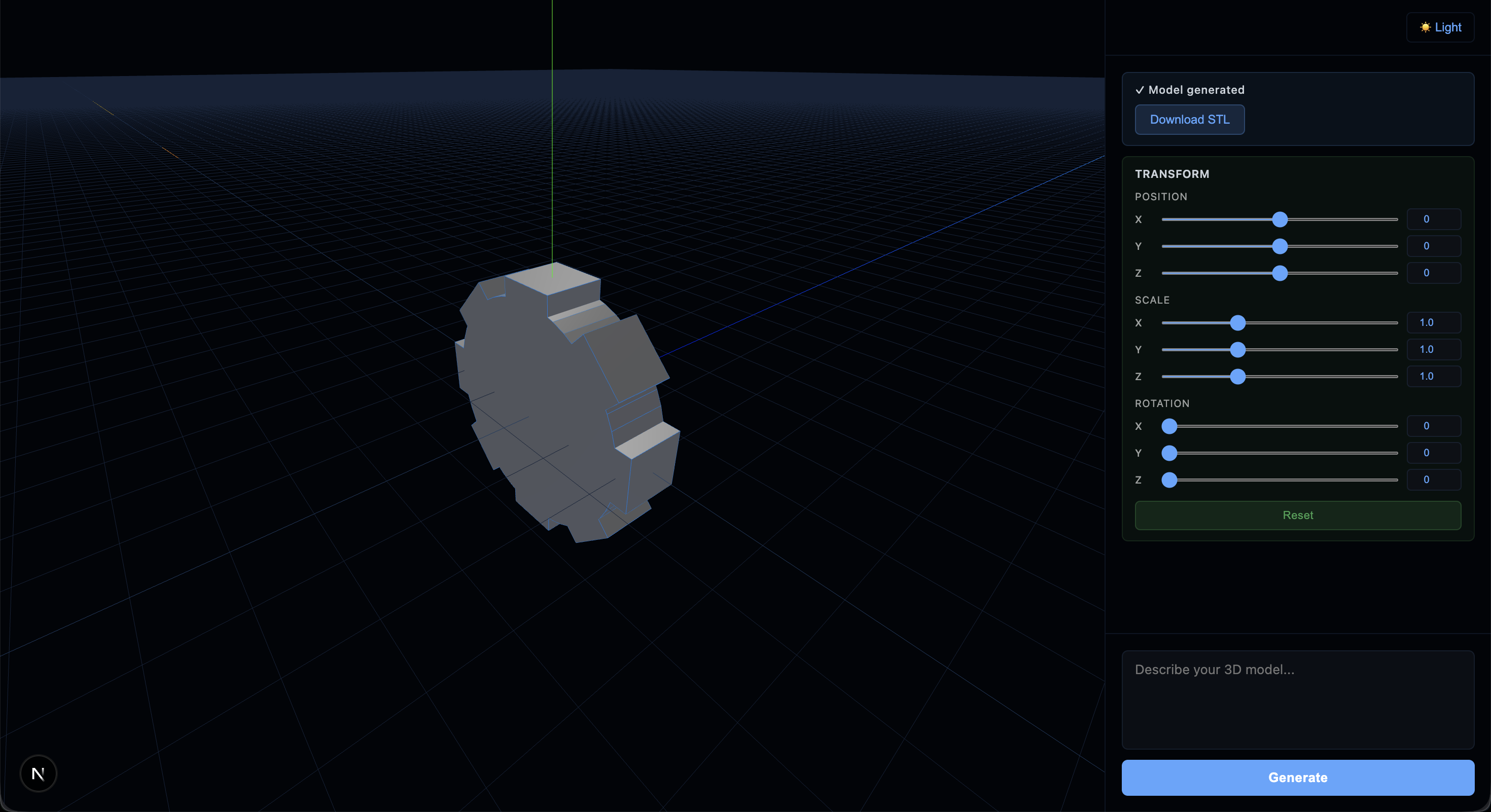1491x812 pixels.
Task: Click the Position Y slider handle
Action: tap(1279, 246)
